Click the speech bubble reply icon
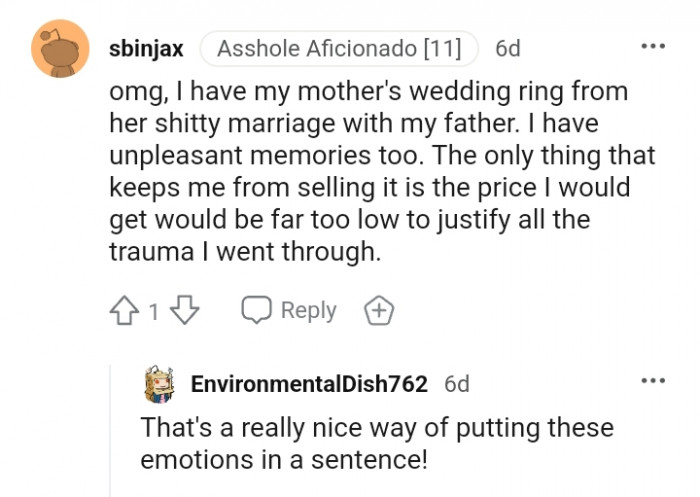700x497 pixels. point(257,311)
